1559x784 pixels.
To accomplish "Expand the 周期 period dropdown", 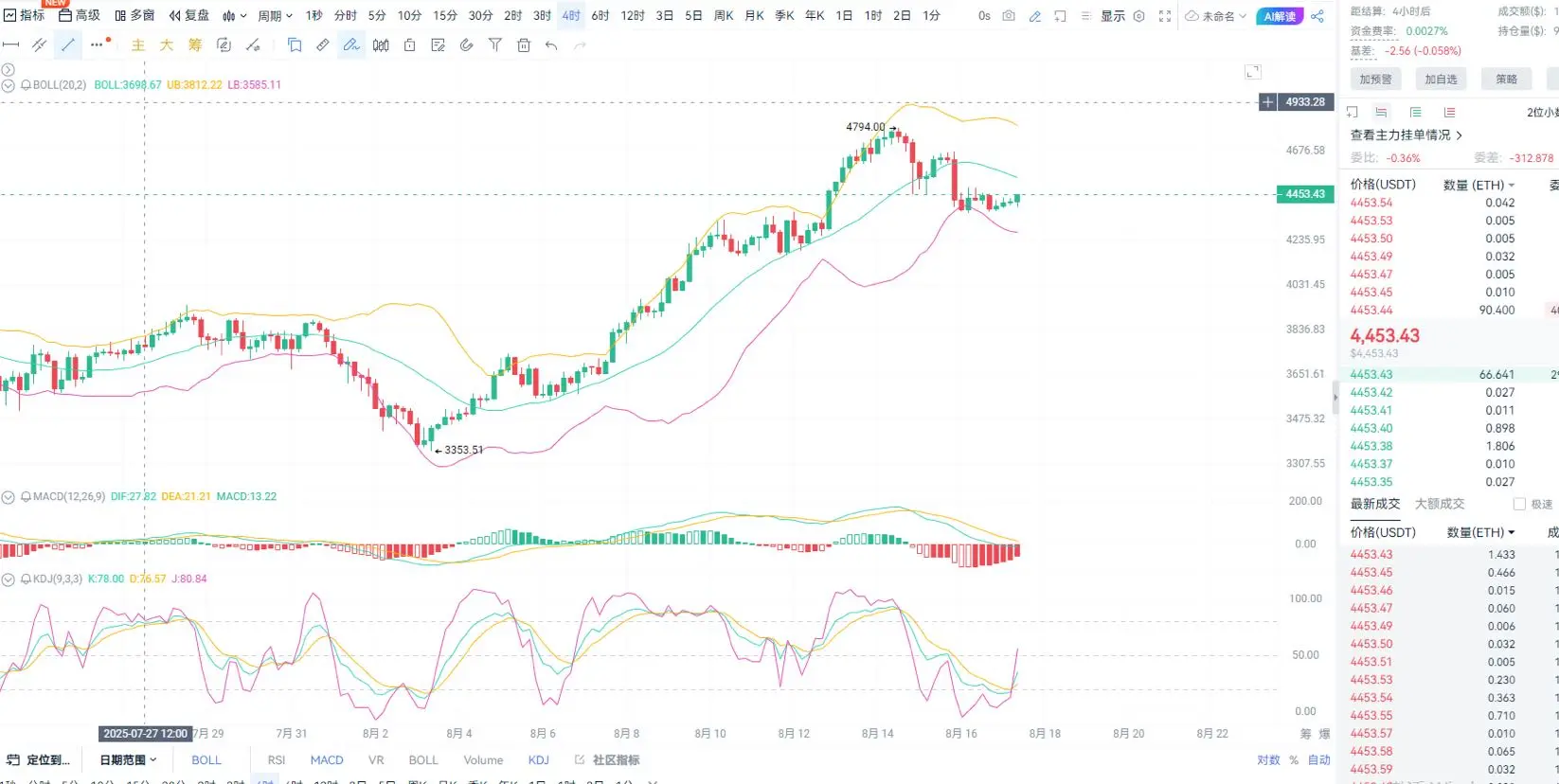I will click(x=275, y=16).
